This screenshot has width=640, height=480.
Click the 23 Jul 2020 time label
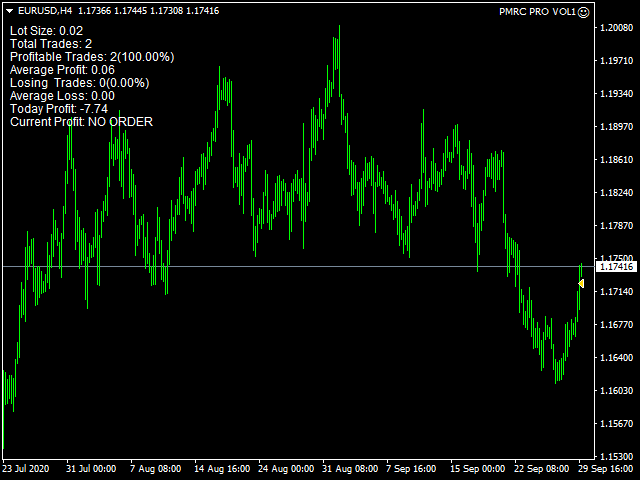coord(26,469)
